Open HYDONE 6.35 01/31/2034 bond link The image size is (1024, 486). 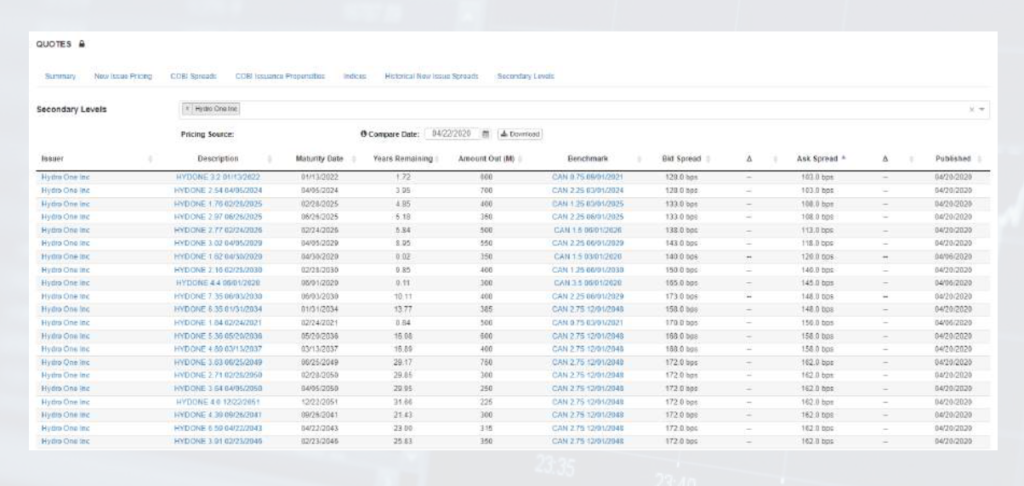pyautogui.click(x=218, y=309)
